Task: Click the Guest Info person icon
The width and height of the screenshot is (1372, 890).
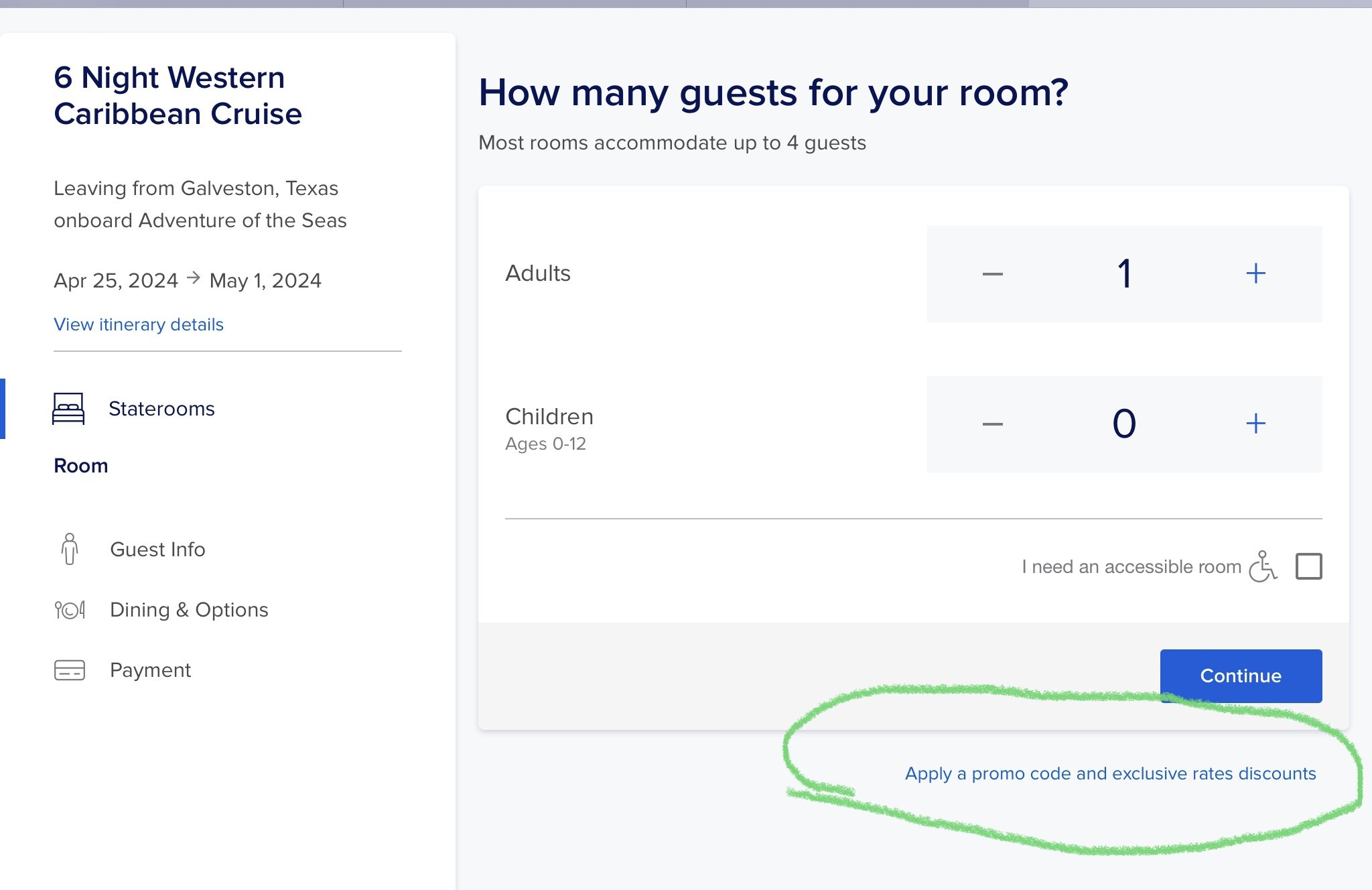Action: (70, 549)
